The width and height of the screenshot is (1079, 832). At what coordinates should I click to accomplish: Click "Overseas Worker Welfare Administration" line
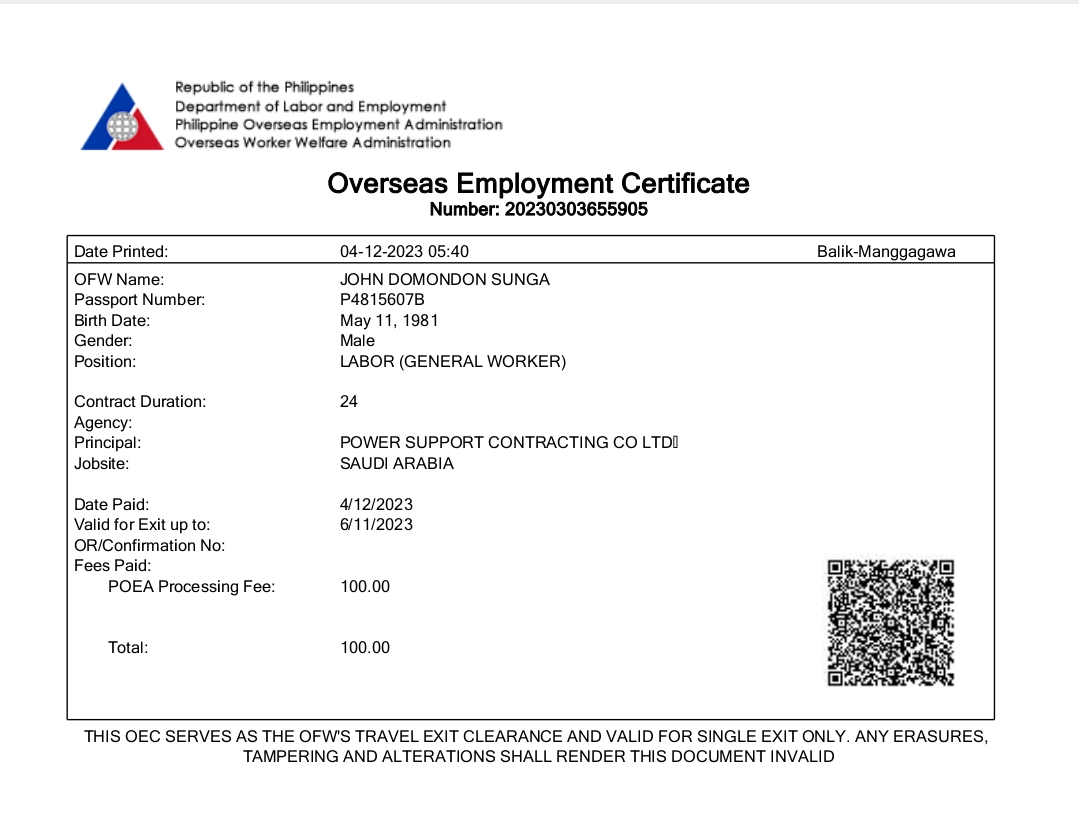click(x=312, y=142)
